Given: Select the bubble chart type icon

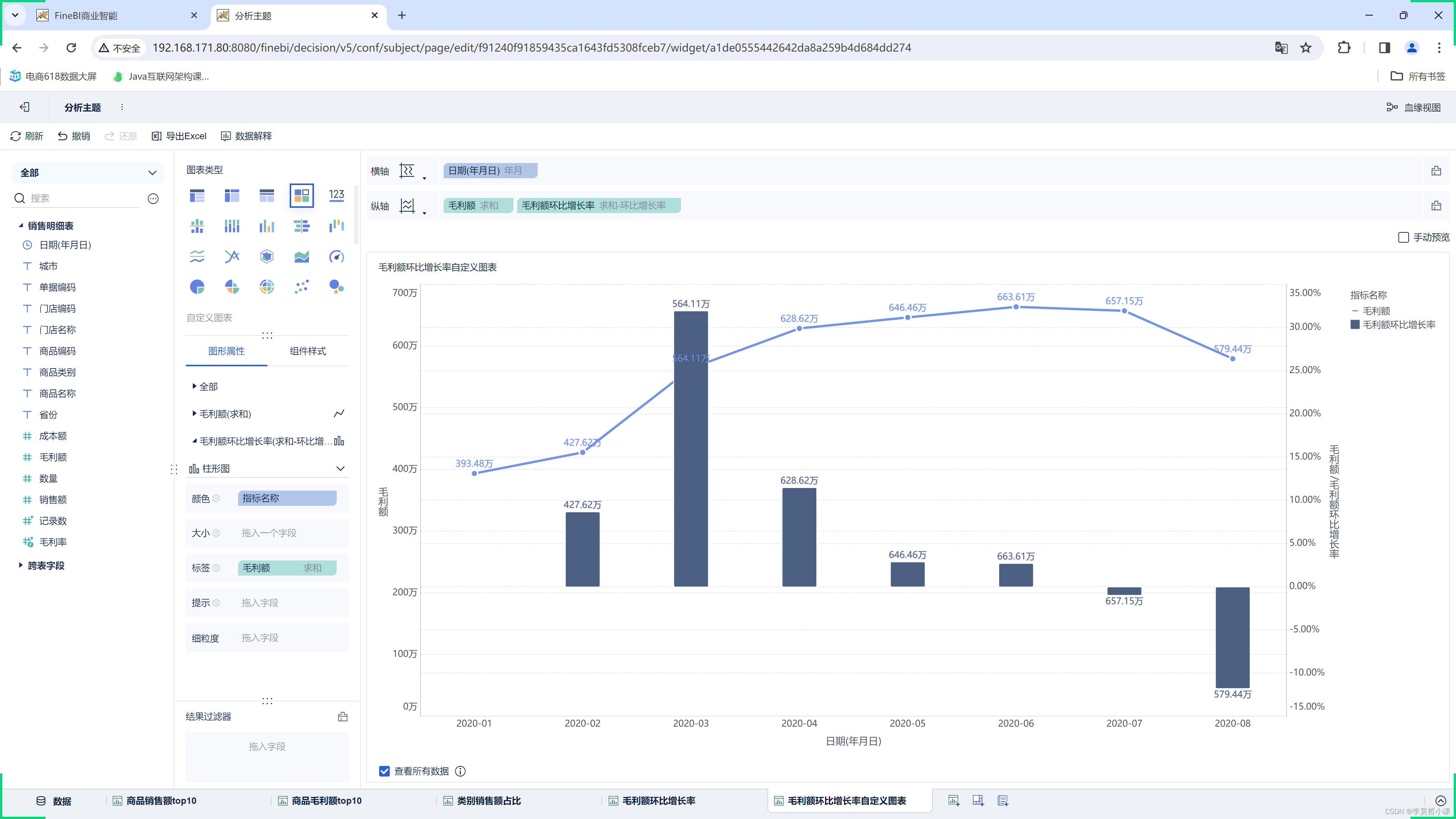Looking at the screenshot, I should point(336,287).
